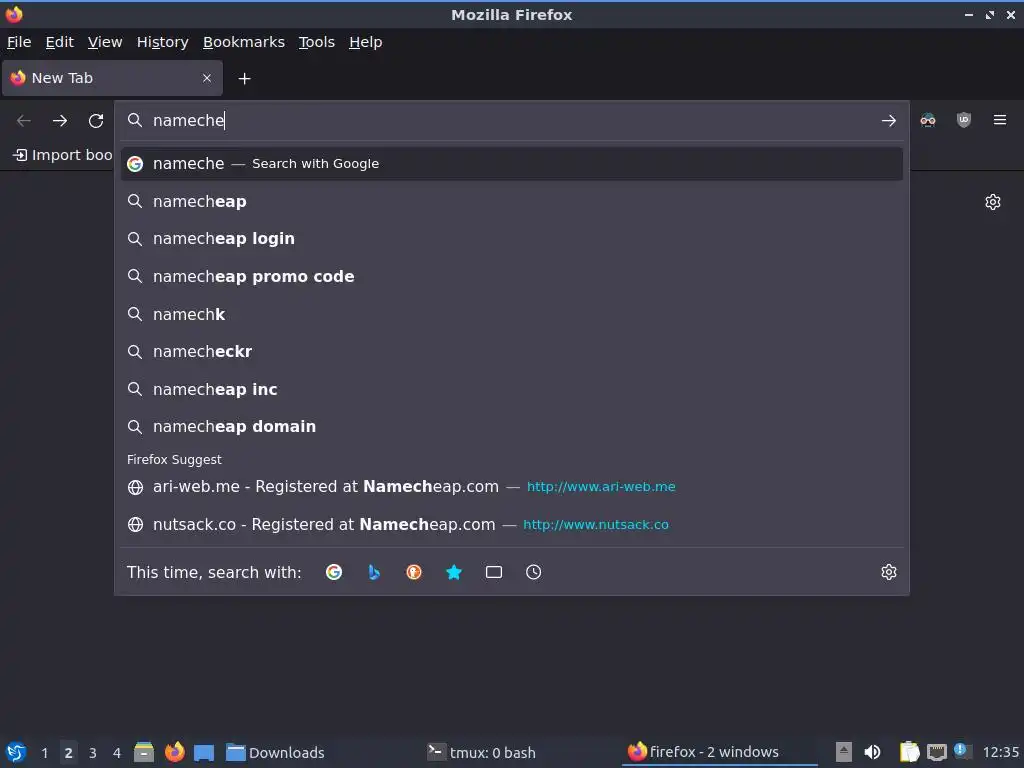
Task: Open the Edit menu
Action: tap(59, 42)
